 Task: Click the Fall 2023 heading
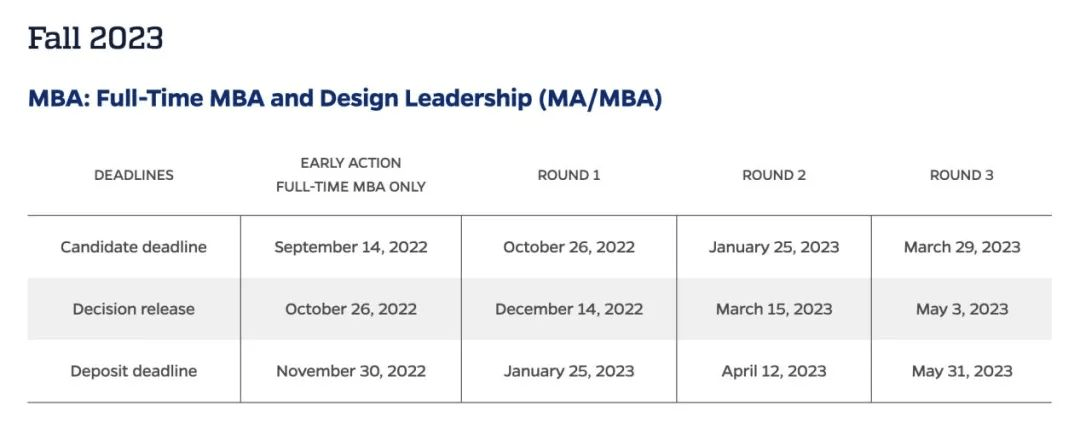click(96, 39)
